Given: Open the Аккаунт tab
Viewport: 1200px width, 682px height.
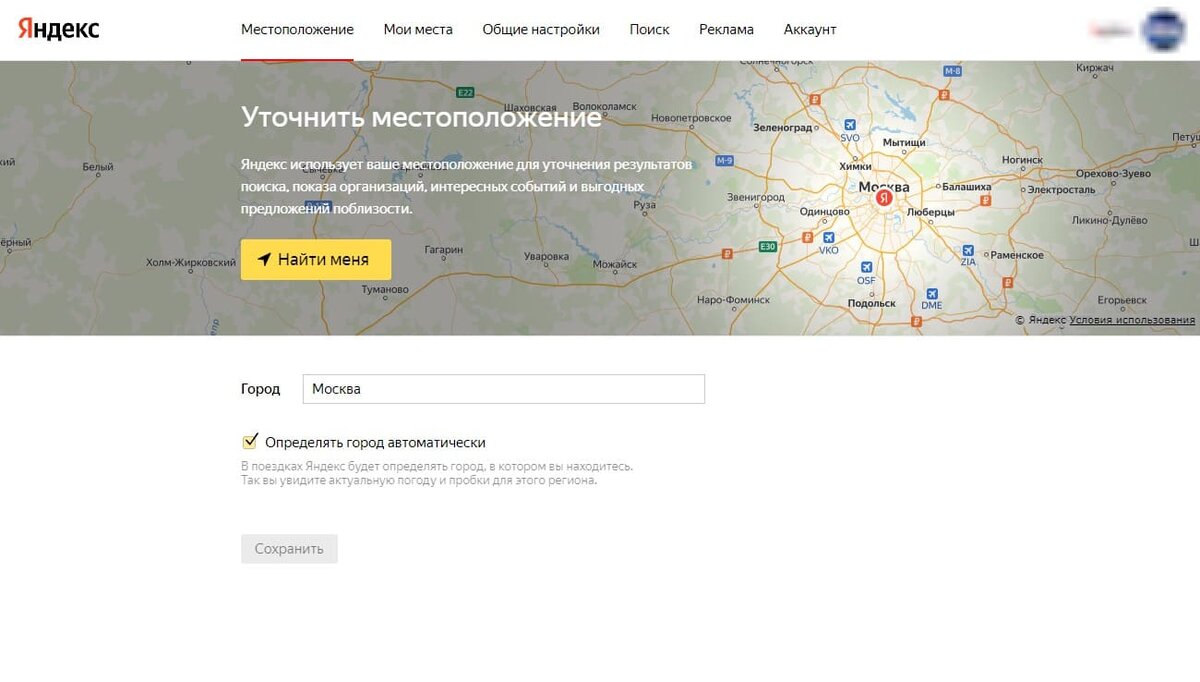Looking at the screenshot, I should 810,30.
